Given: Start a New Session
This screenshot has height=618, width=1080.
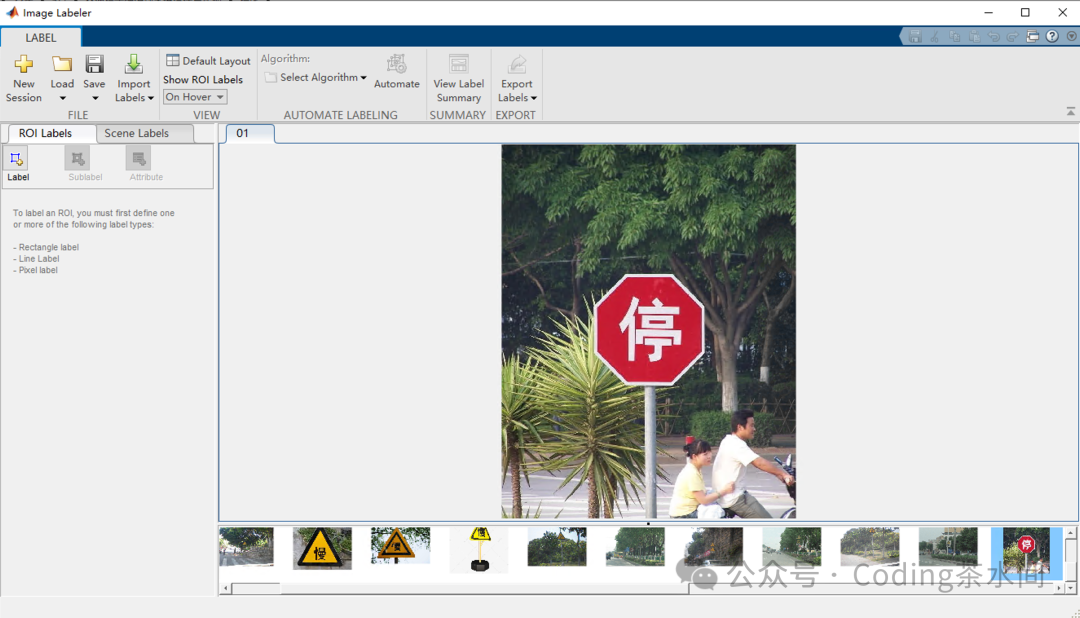Looking at the screenshot, I should pyautogui.click(x=23, y=79).
